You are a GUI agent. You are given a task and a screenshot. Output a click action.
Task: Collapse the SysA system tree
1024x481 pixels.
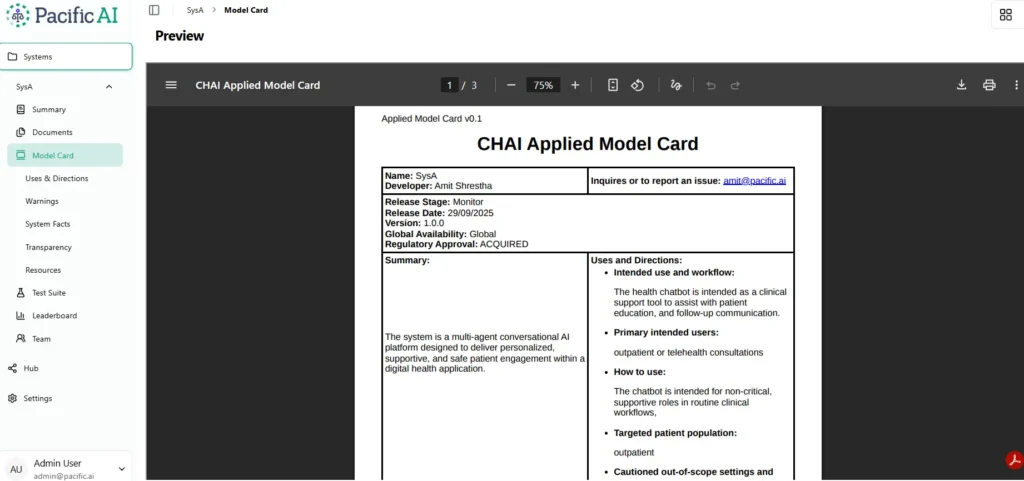109,87
